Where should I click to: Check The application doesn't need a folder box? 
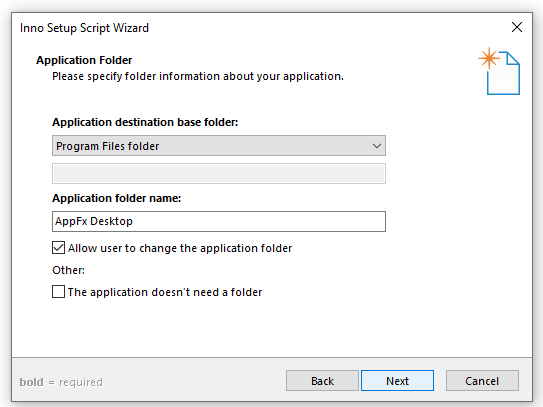tap(59, 292)
